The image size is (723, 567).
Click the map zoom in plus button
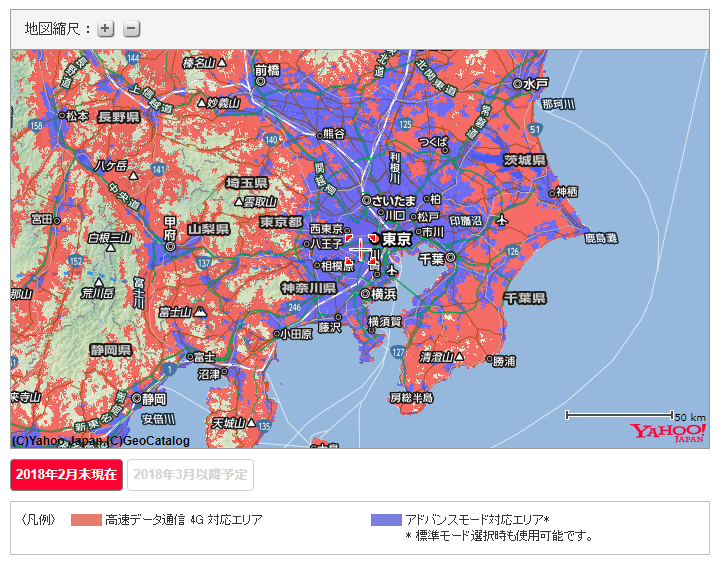coord(106,29)
